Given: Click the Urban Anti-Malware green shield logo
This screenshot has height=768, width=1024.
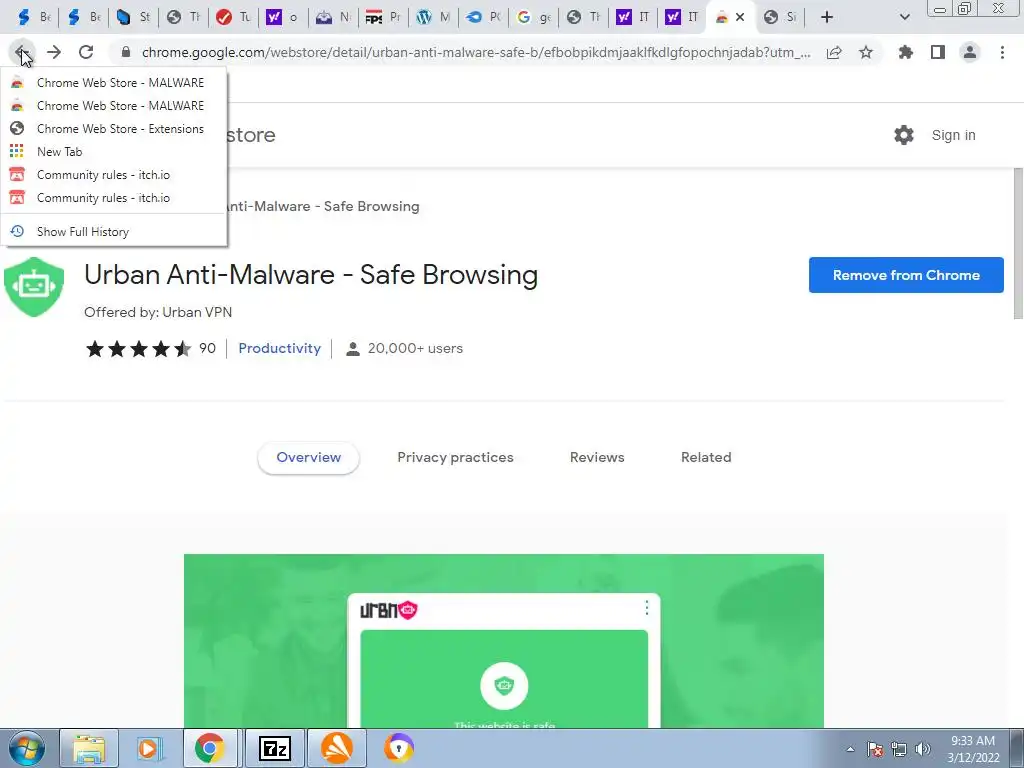Looking at the screenshot, I should [34, 287].
